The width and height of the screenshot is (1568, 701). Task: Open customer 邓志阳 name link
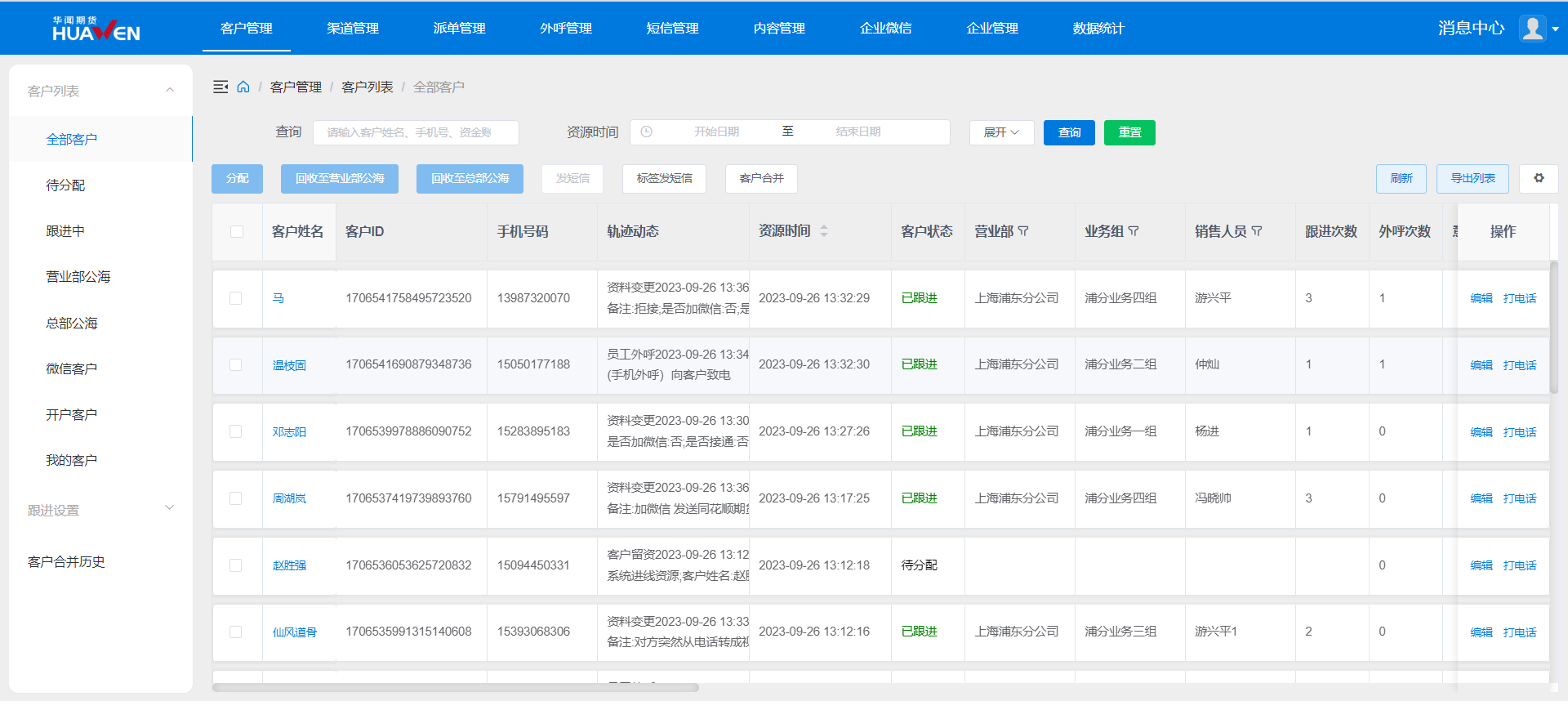coord(289,432)
